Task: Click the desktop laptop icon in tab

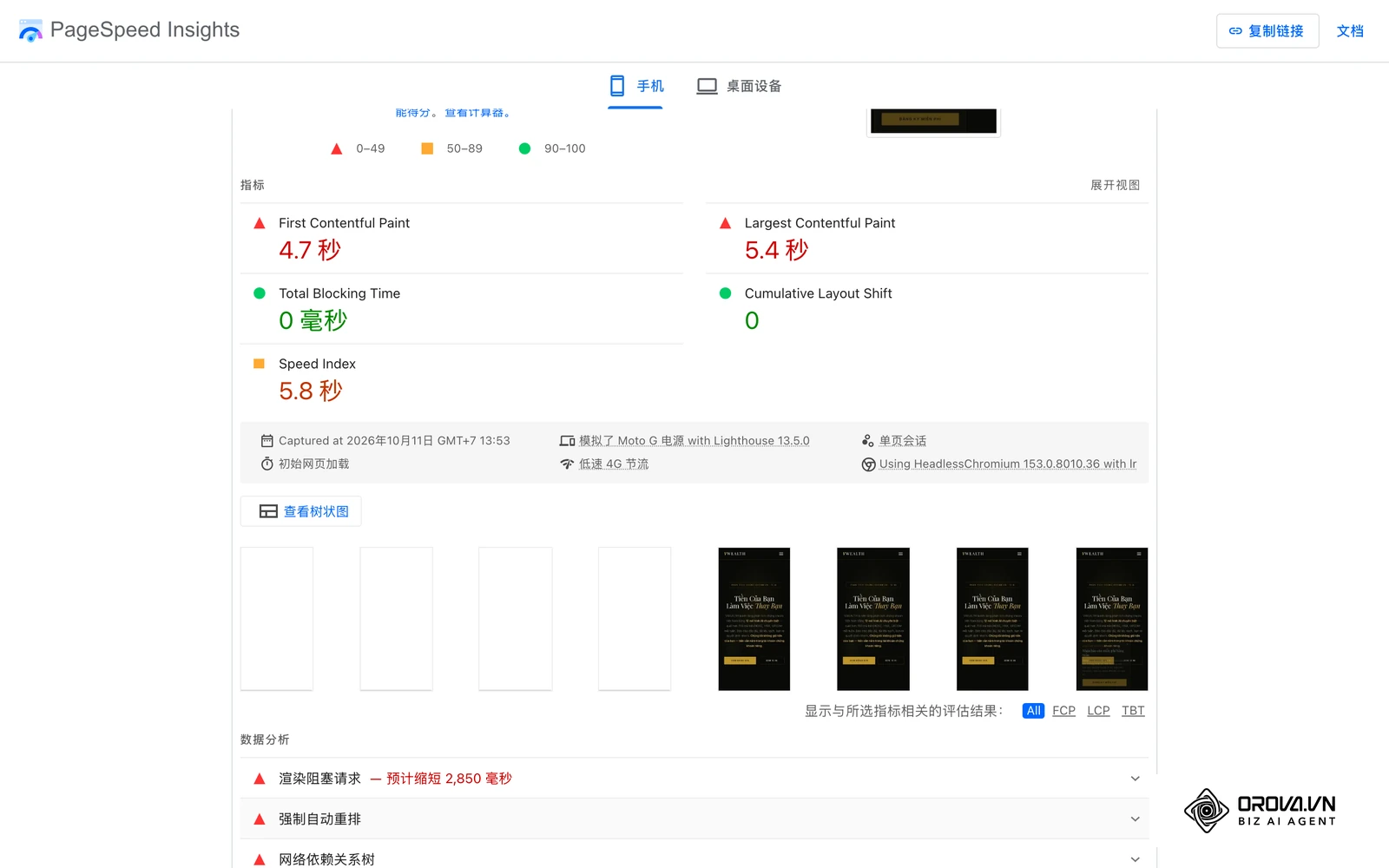Action: pyautogui.click(x=707, y=86)
